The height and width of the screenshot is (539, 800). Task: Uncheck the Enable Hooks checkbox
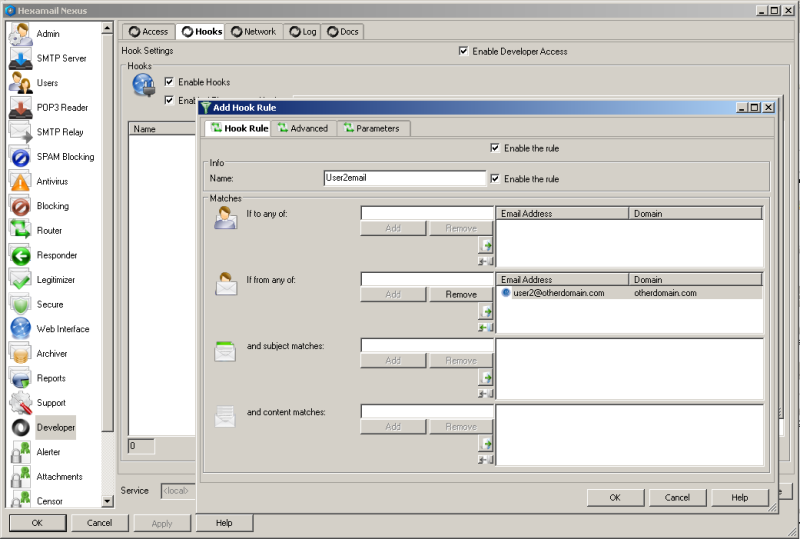(x=169, y=82)
